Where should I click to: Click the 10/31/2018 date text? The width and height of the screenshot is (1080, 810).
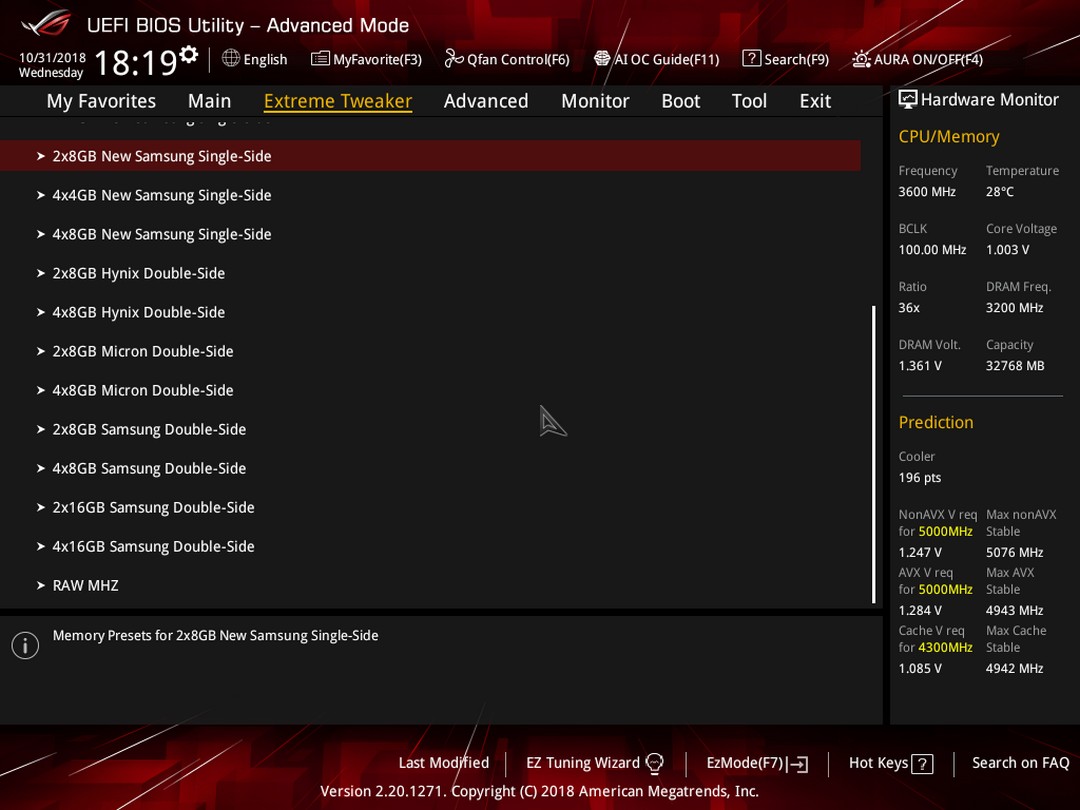pos(52,57)
